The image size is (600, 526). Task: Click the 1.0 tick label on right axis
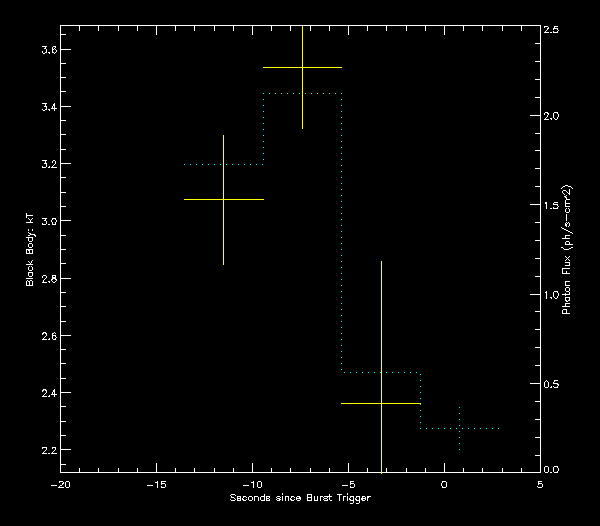[x=551, y=295]
